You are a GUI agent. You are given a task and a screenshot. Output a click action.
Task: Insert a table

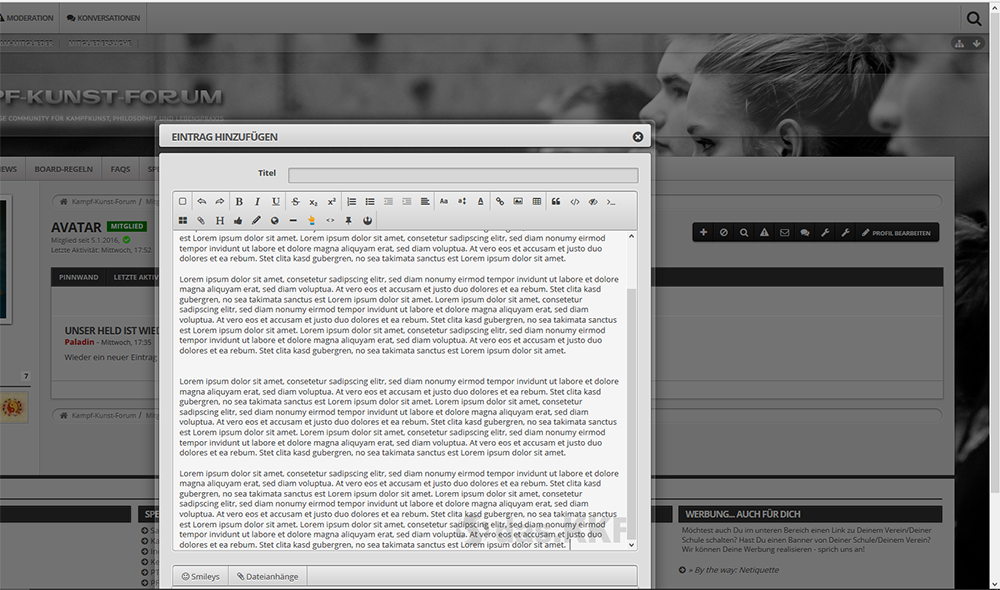tap(537, 202)
